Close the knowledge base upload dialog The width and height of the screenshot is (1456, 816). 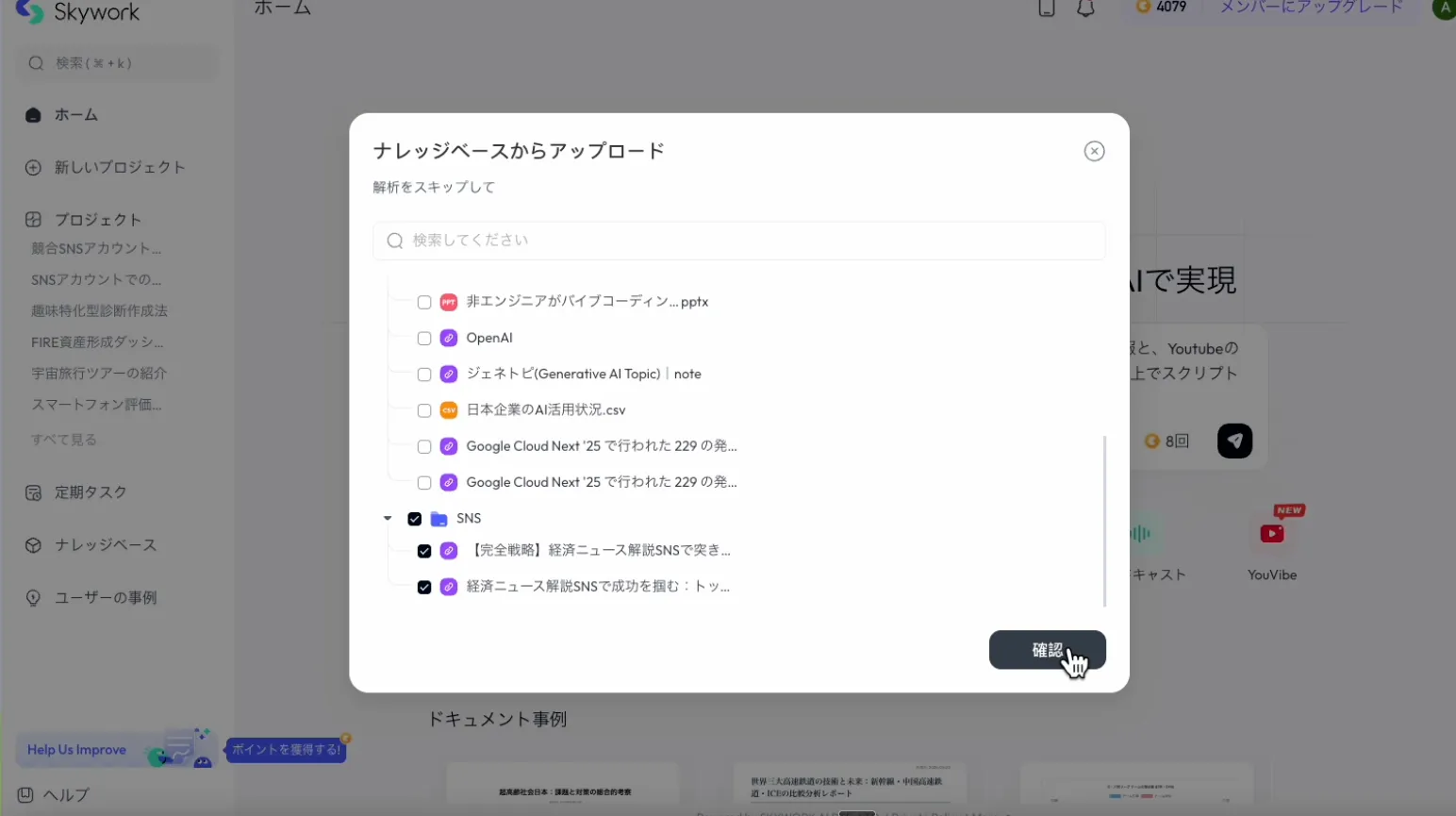click(1094, 151)
